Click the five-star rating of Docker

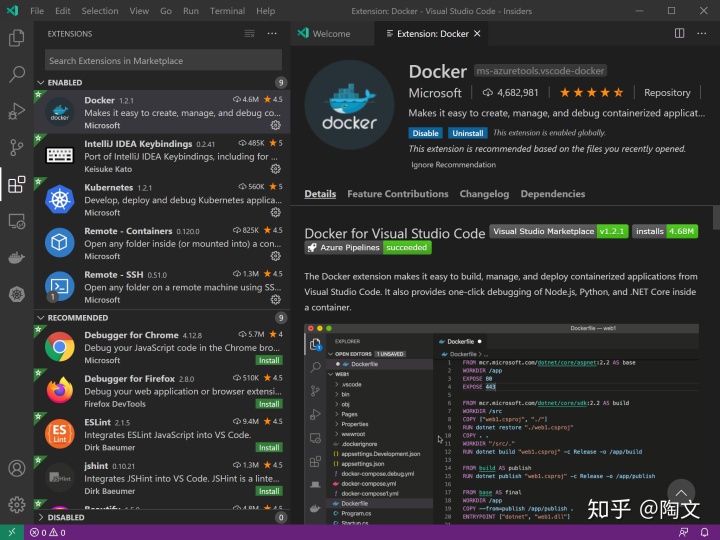point(591,93)
